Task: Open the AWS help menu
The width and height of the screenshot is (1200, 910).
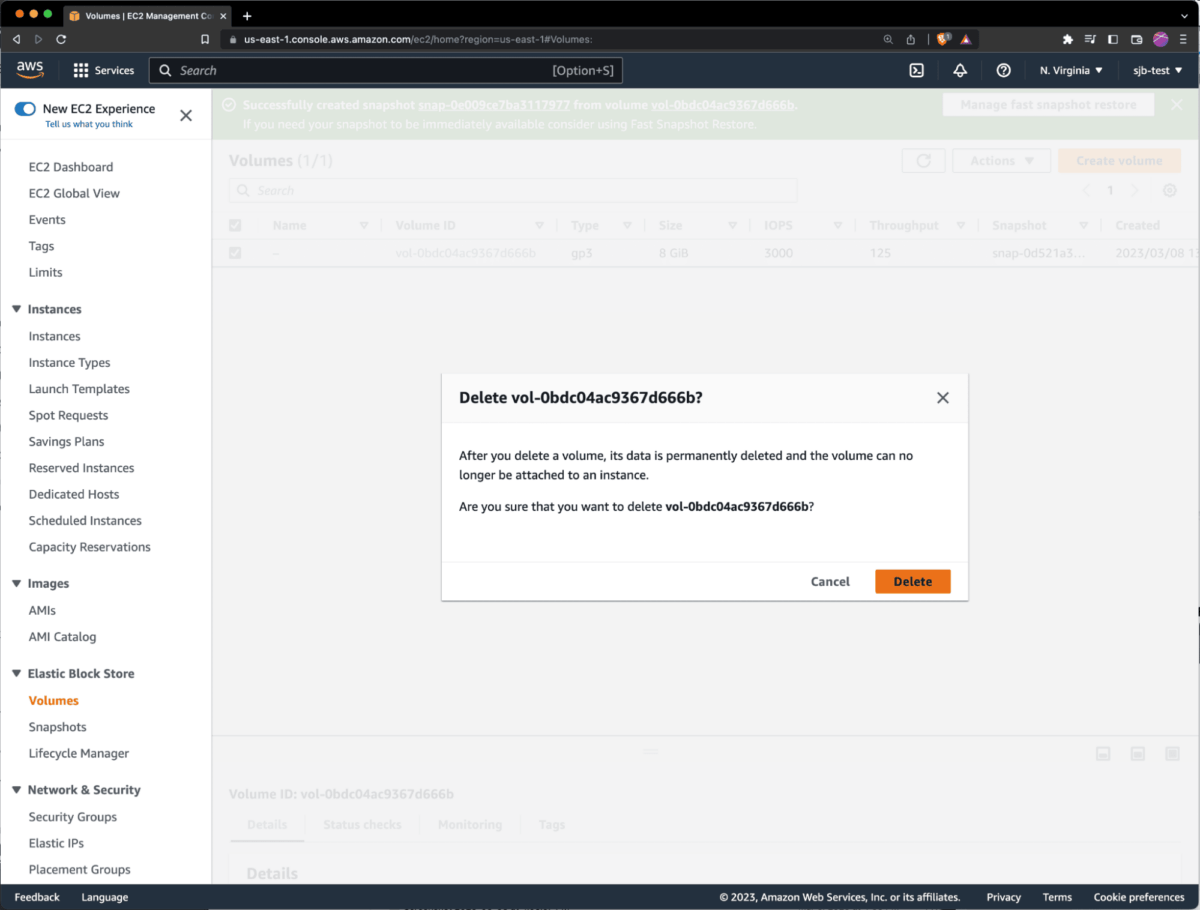Action: [1001, 70]
